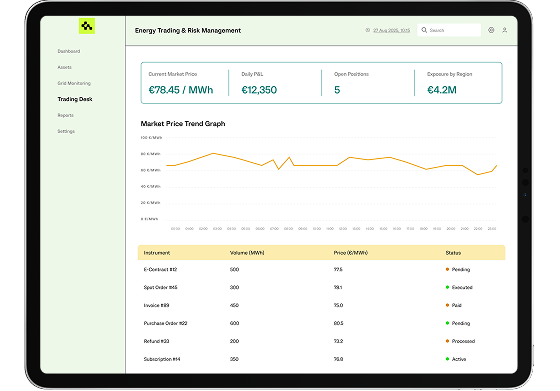Screen dimensions: 560x391
Task: Open Settings in the sidebar
Action: pyautogui.click(x=66, y=131)
